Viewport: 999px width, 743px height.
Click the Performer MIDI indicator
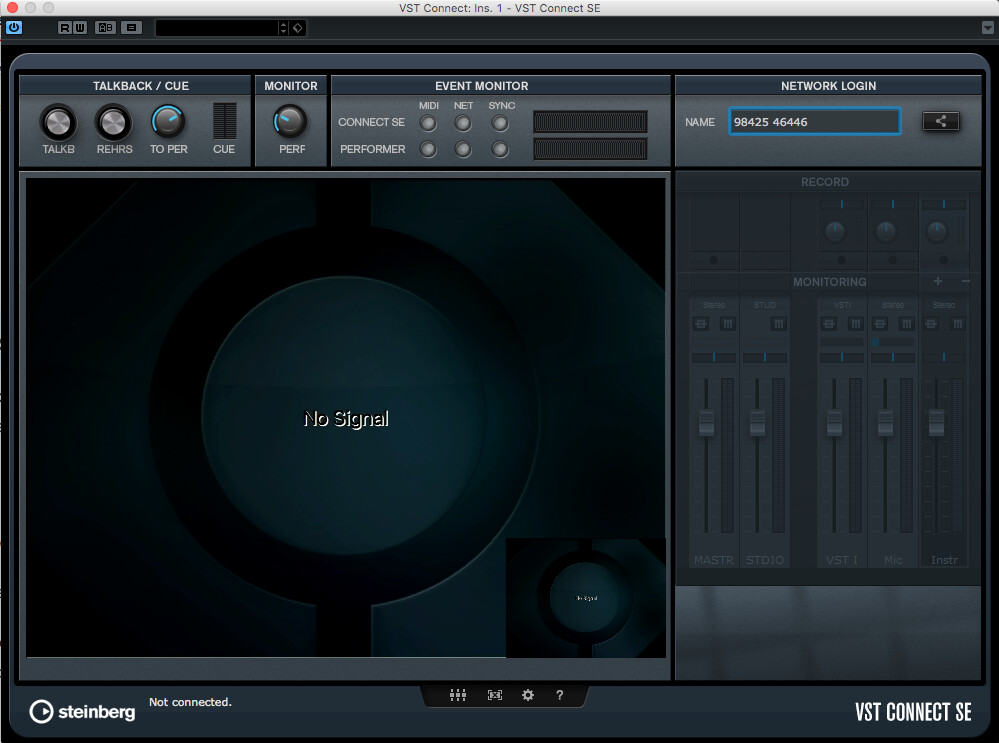(x=428, y=149)
